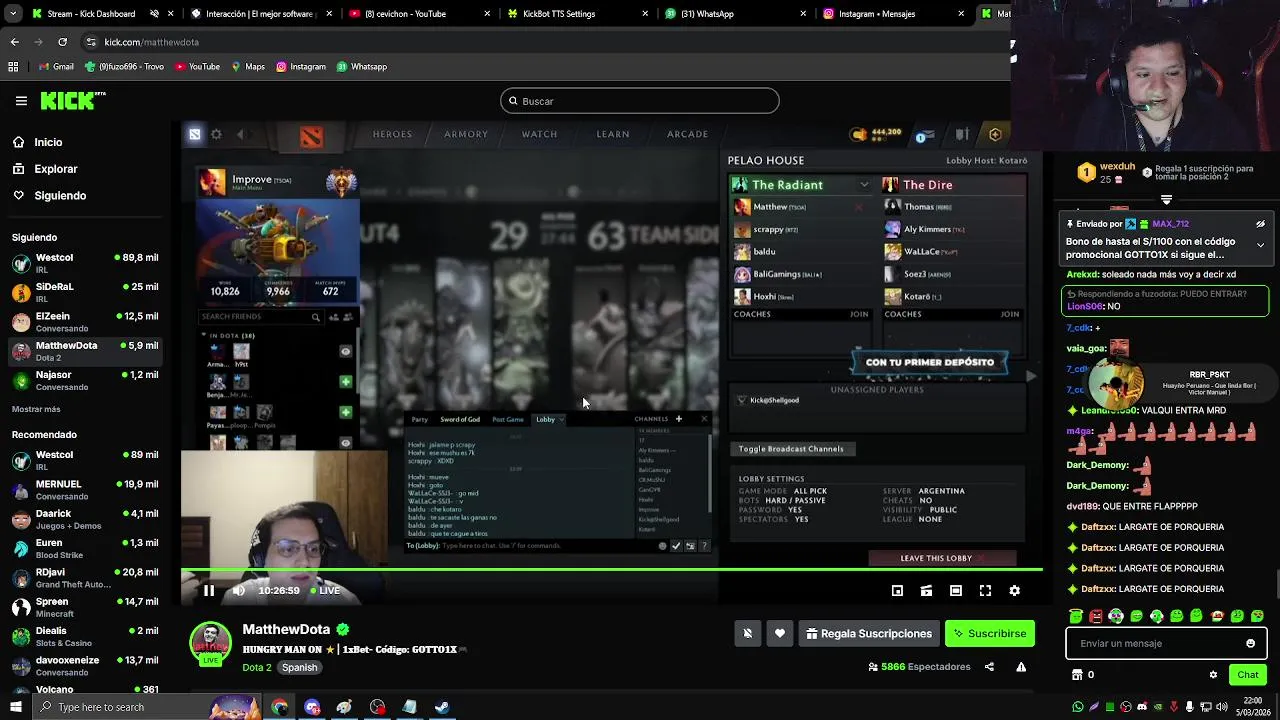Seek on the green stream progress bar

click(x=611, y=570)
